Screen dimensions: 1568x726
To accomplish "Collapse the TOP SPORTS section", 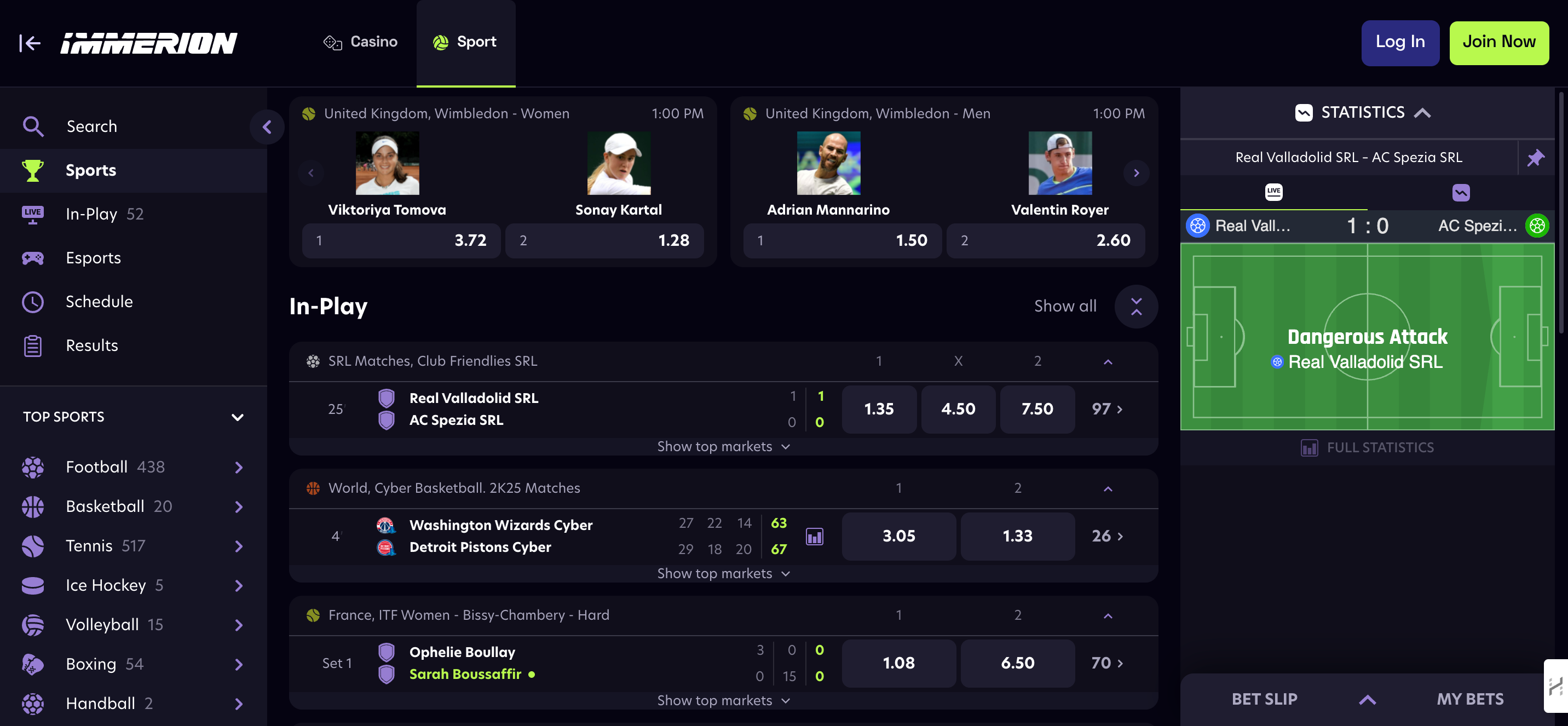I will tap(238, 417).
